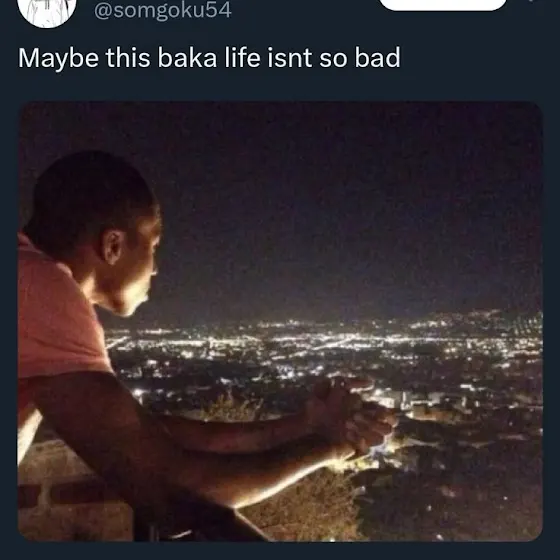Select the tweet text 'Maybe this baka life'
Screen dimensions: 560x560
click(139, 58)
